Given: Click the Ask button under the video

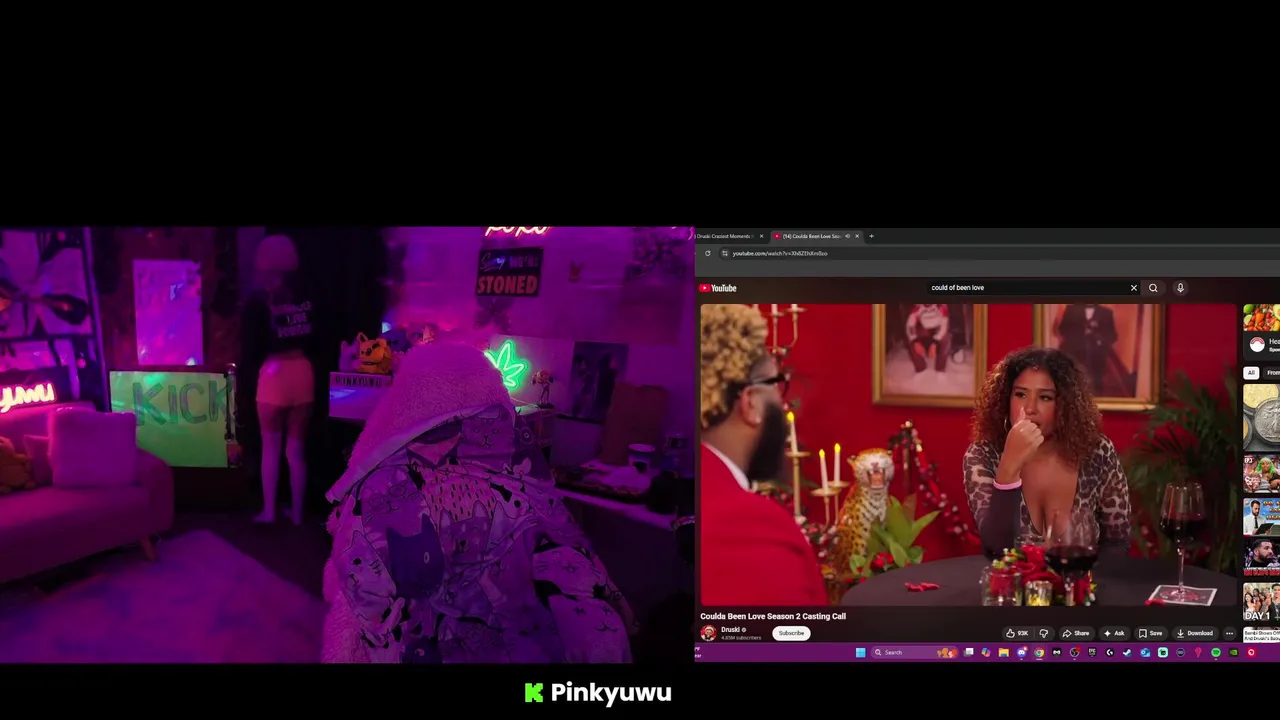Looking at the screenshot, I should pyautogui.click(x=1114, y=633).
